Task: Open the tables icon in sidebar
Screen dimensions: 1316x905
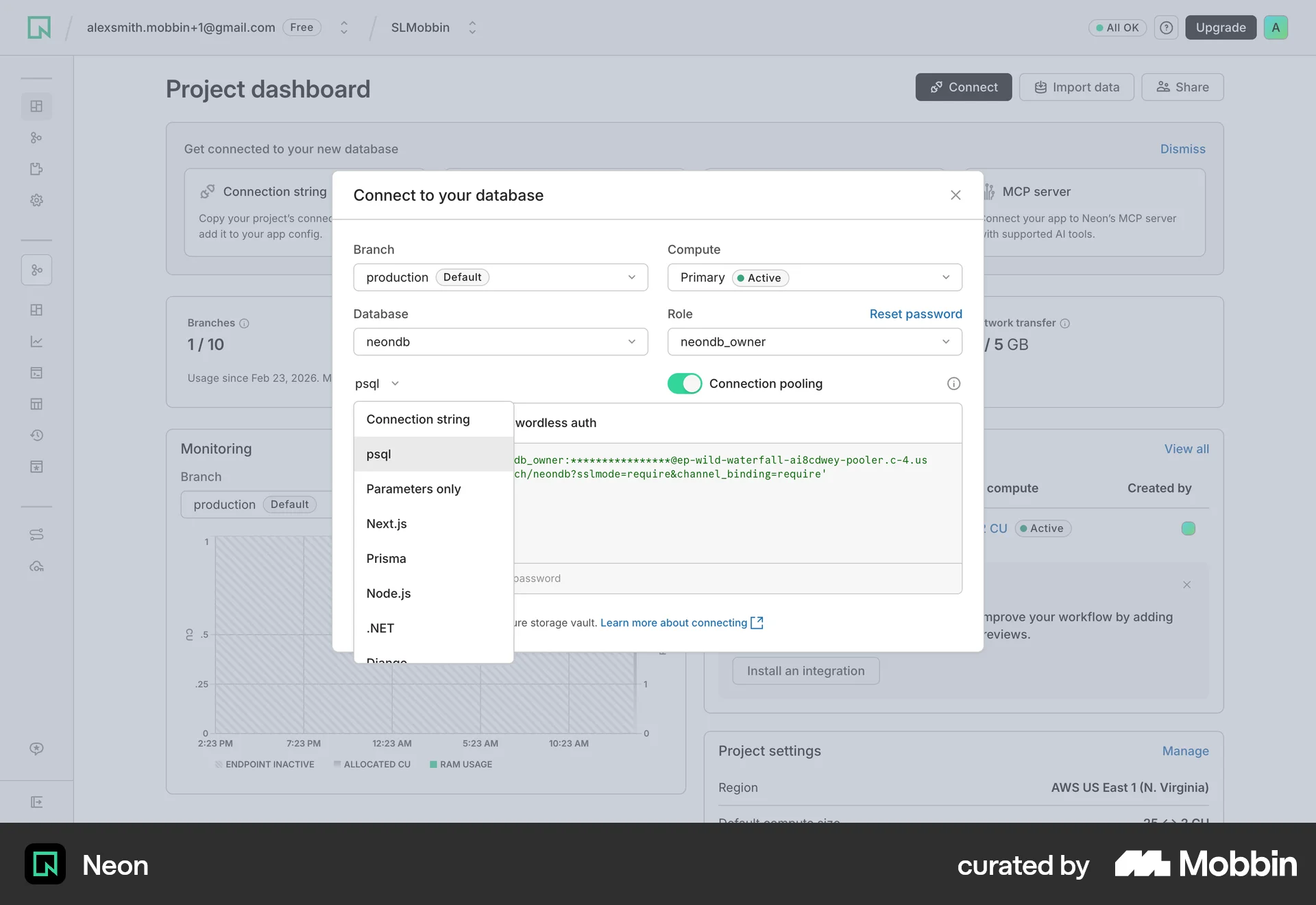Action: point(36,404)
